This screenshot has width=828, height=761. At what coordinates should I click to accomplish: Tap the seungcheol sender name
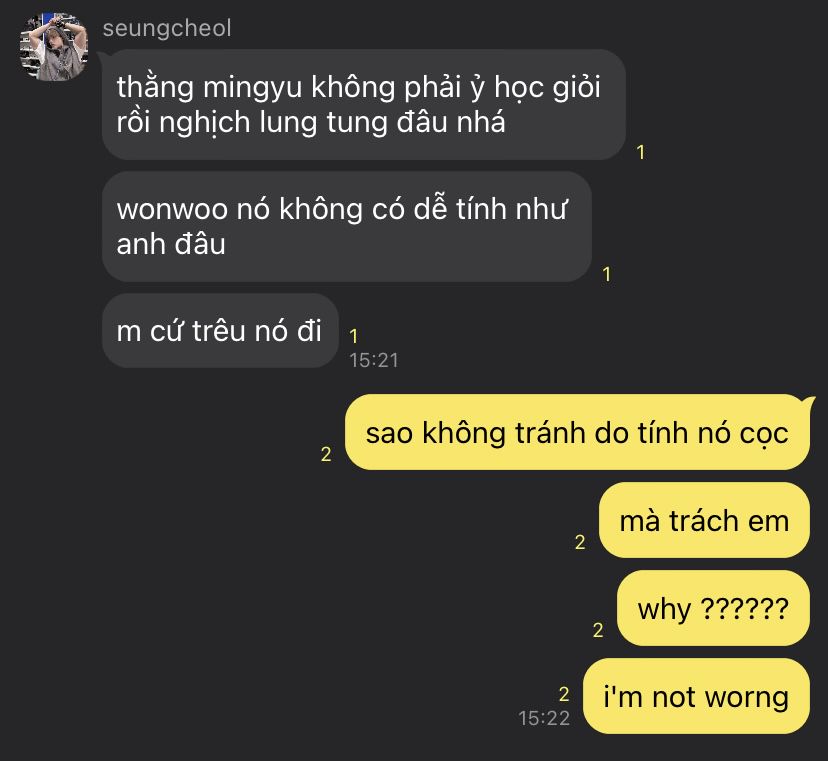167,29
